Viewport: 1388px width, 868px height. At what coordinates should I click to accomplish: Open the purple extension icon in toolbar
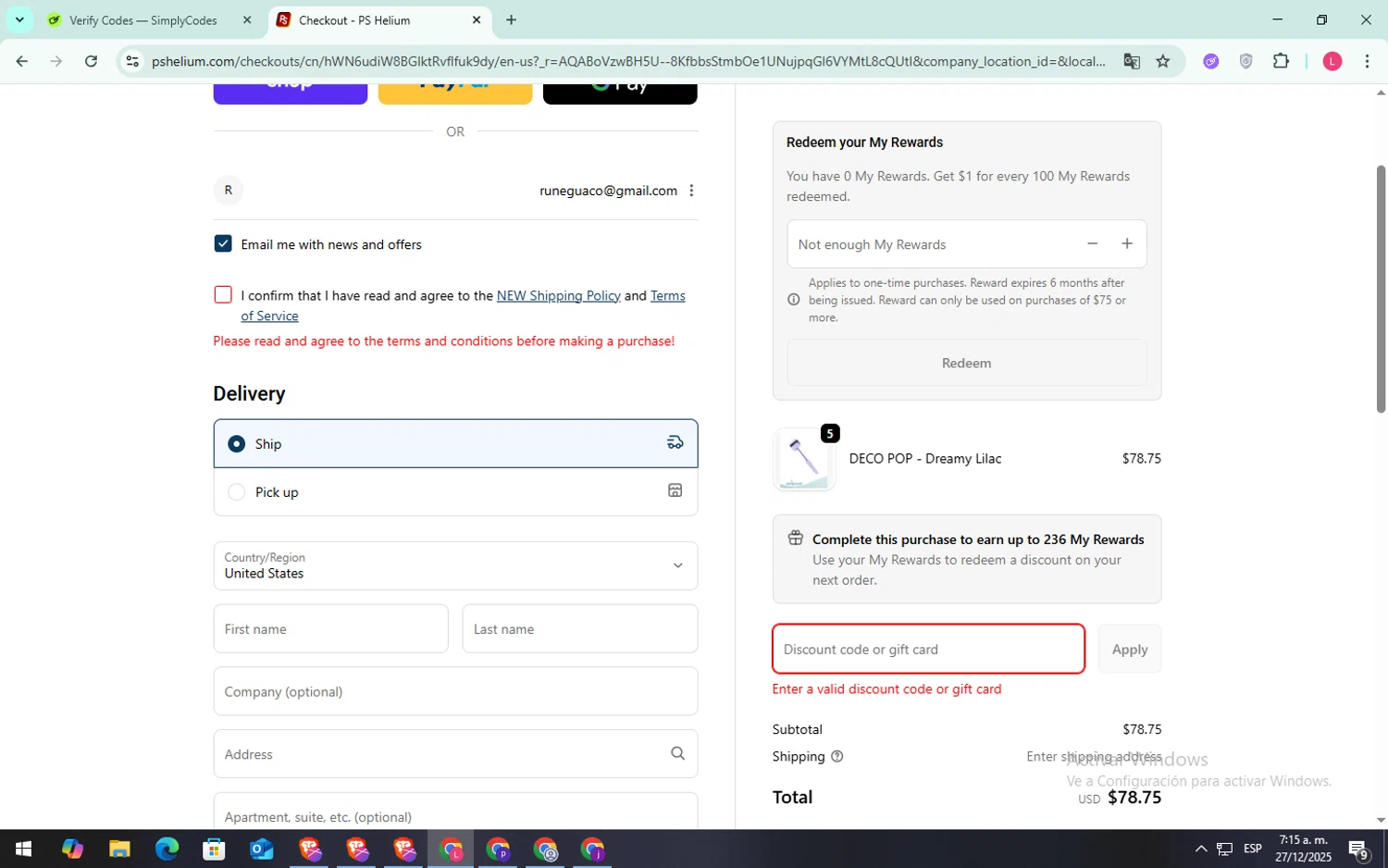[x=1211, y=61]
